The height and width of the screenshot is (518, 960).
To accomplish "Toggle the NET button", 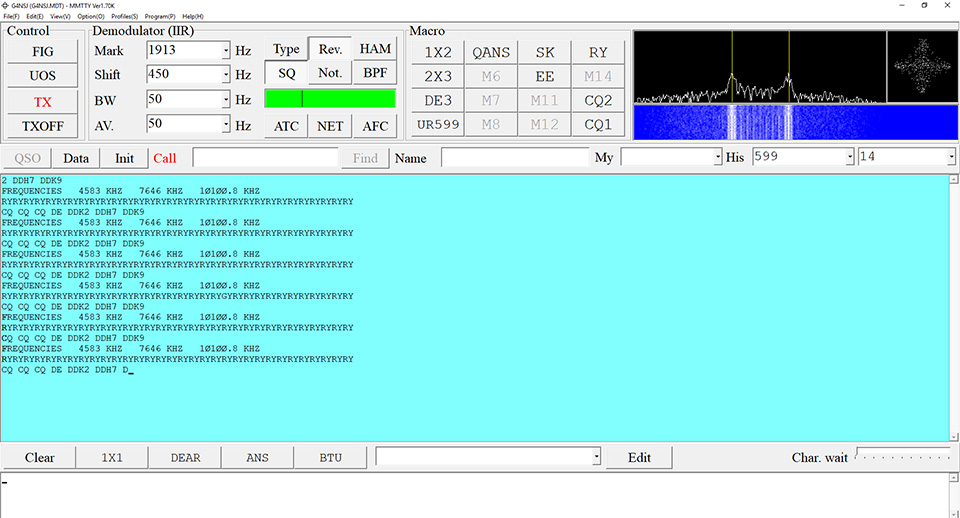I will point(330,126).
